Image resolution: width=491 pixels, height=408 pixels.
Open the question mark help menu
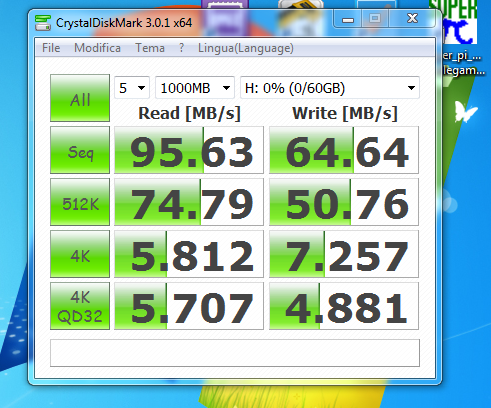[x=181, y=48]
